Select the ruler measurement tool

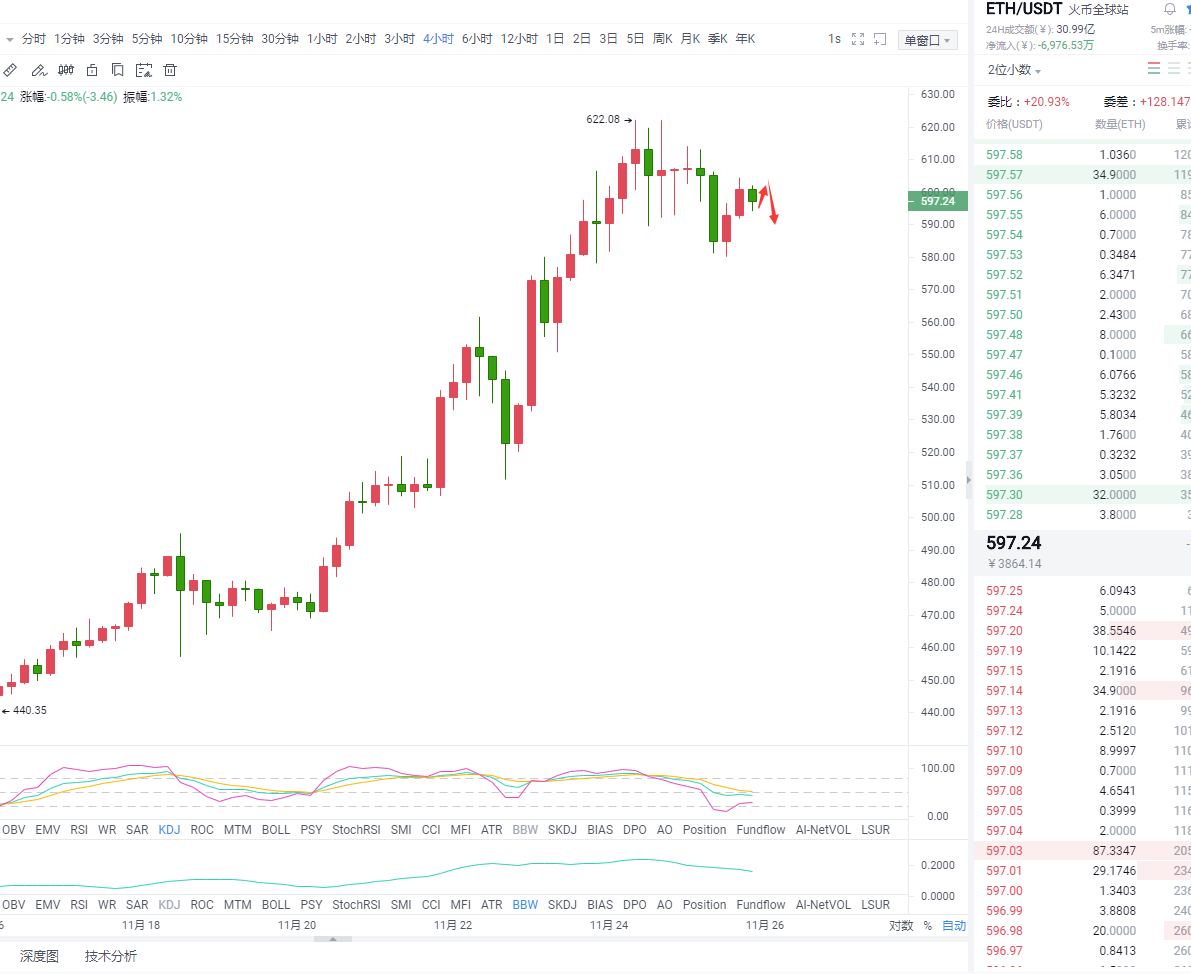10,71
